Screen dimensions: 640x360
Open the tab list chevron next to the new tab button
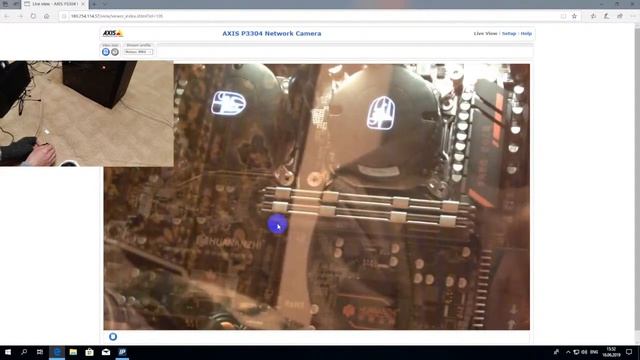105,4
